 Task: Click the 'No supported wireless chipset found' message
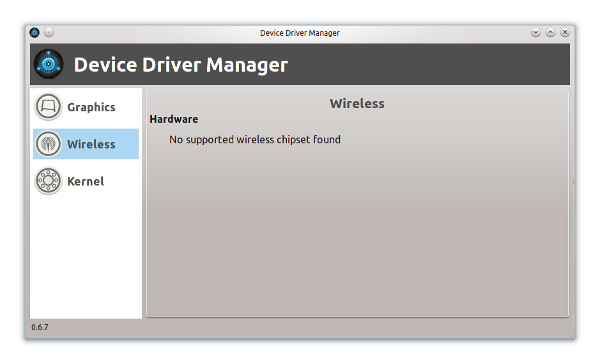(255, 139)
